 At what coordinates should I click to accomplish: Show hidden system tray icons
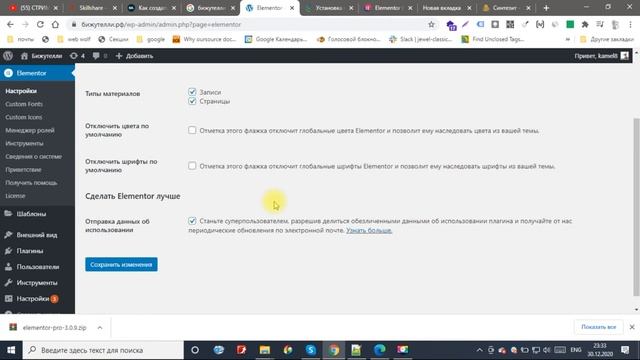pos(480,350)
